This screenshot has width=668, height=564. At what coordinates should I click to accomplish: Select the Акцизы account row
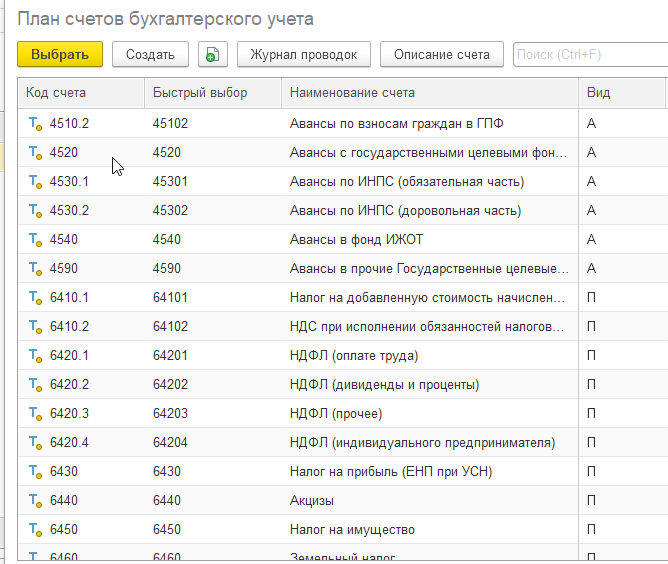343,500
